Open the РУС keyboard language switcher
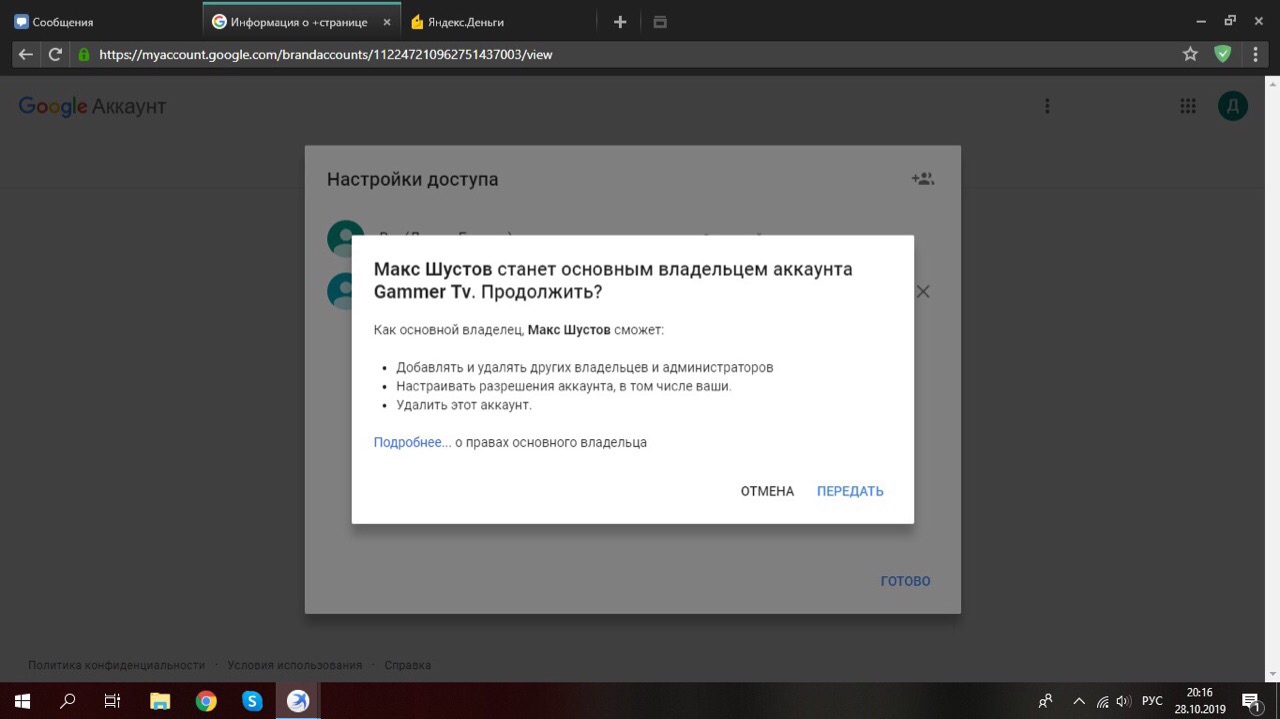This screenshot has height=719, width=1280. point(1152,701)
